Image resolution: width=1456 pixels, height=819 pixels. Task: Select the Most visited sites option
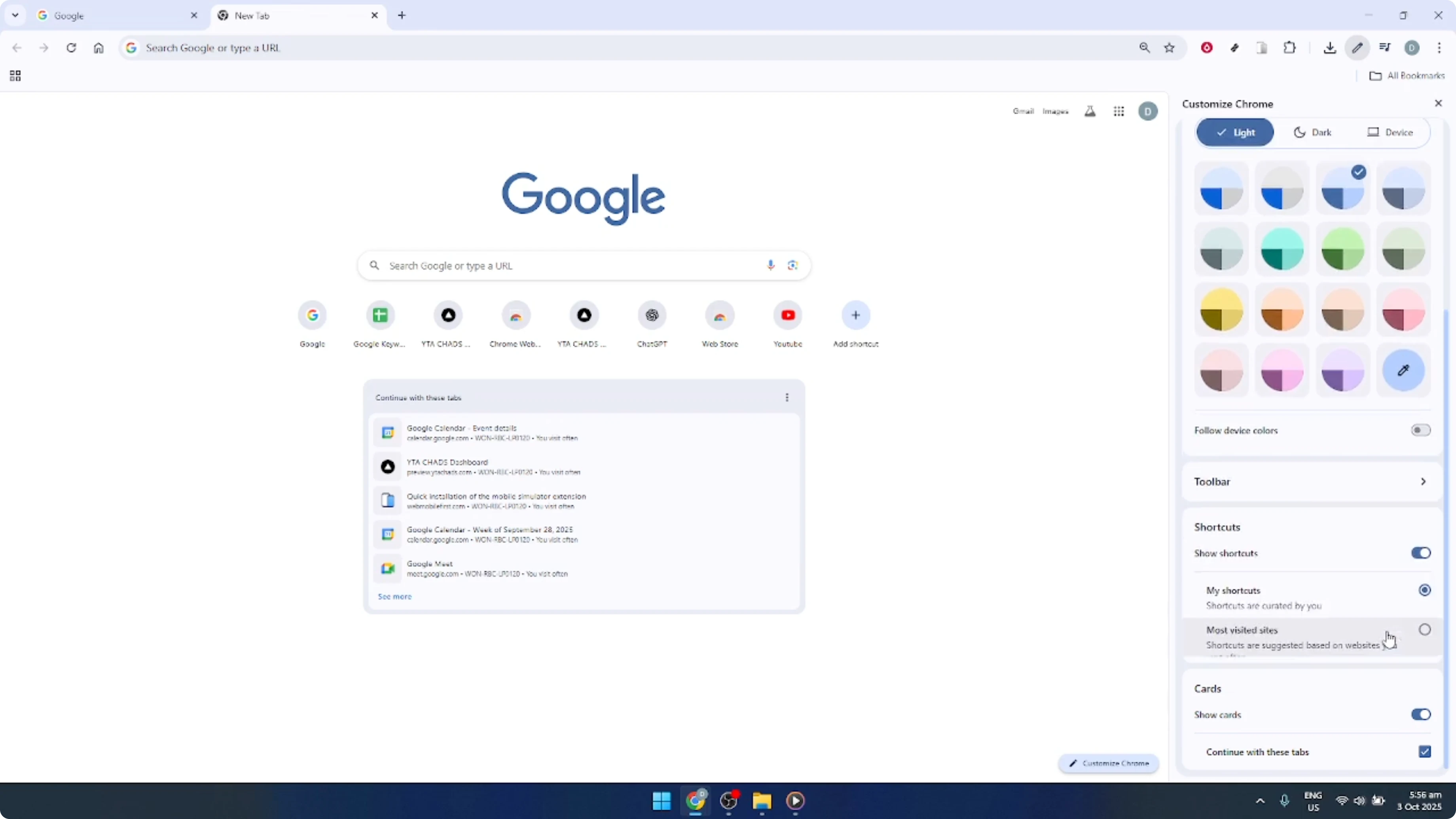(x=1425, y=629)
